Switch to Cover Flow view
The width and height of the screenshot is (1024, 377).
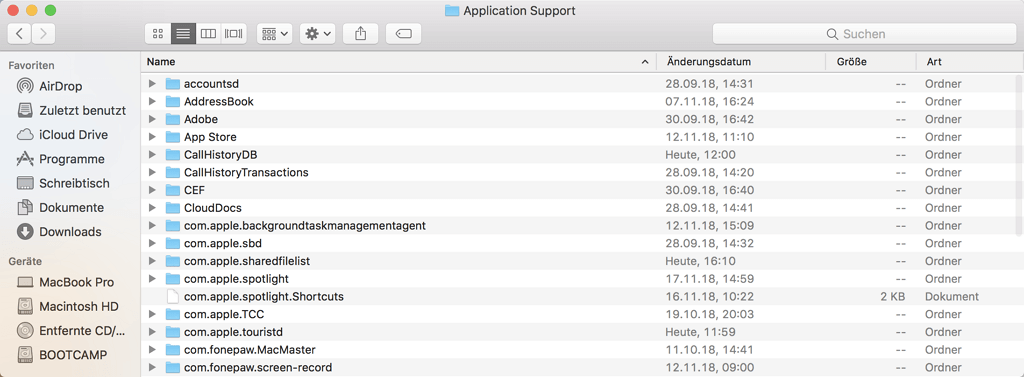[x=234, y=34]
